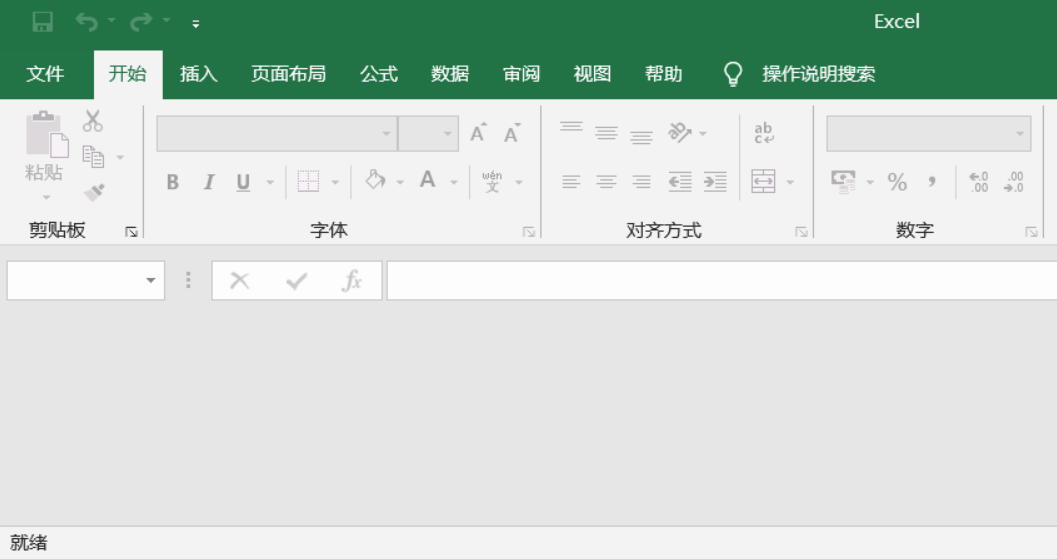1057x559 pixels.
Task: Open the number format combo box
Action: (x=929, y=134)
